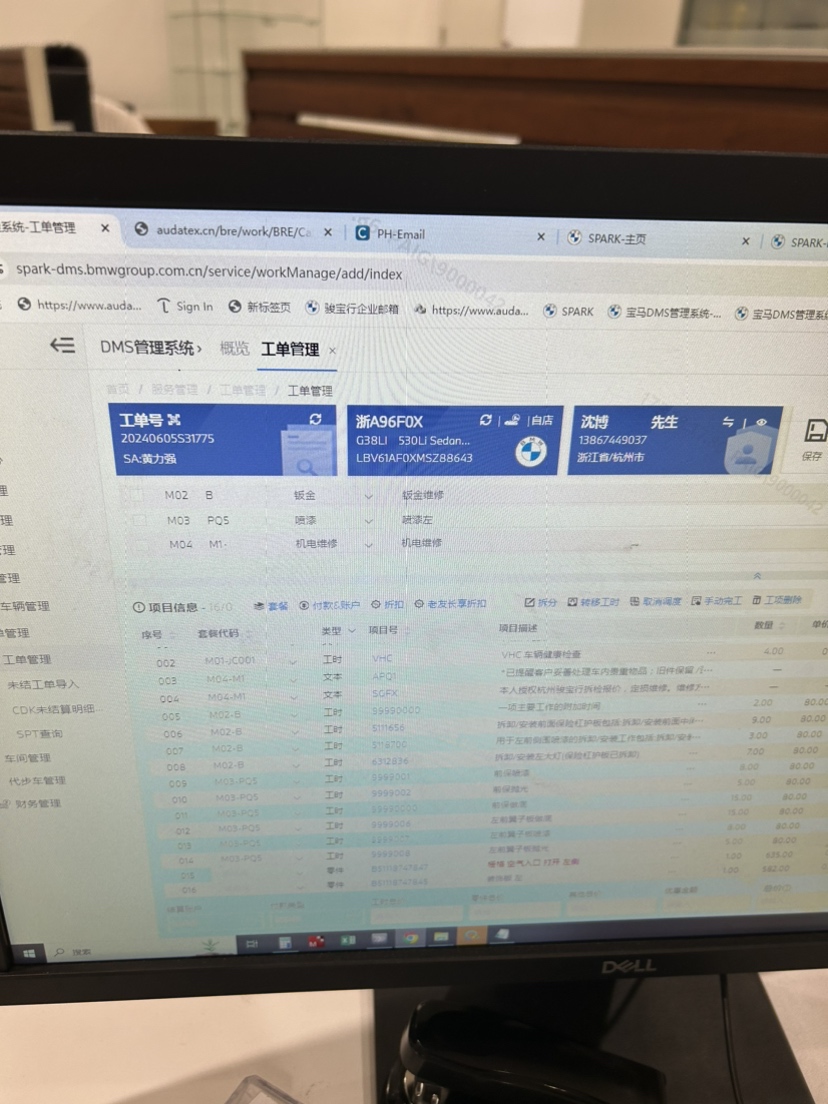Collapse sidebar with the hamburger menu icon
The image size is (828, 1104).
[x=62, y=345]
